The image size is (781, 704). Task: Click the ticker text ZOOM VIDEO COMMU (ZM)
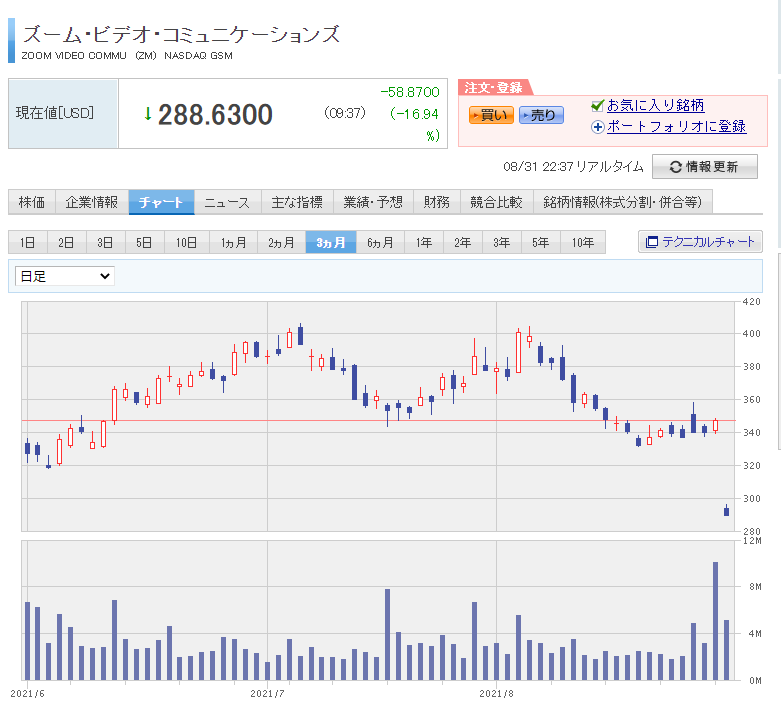[89, 56]
